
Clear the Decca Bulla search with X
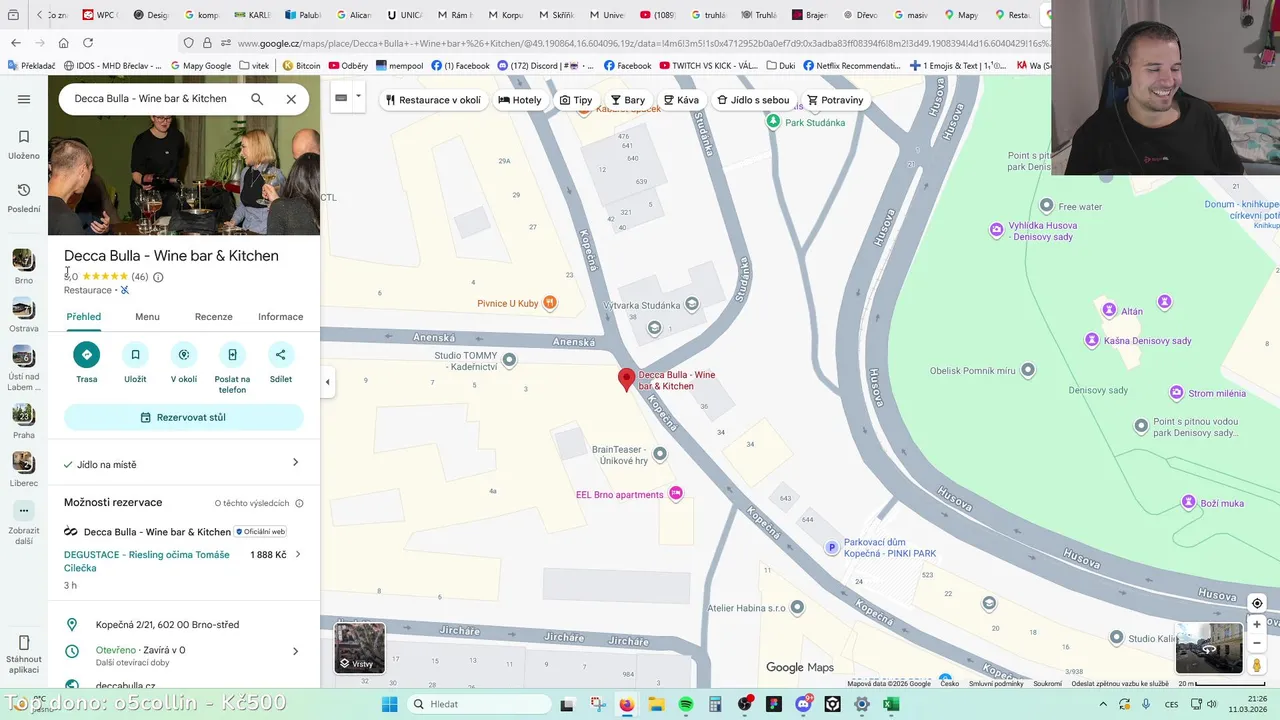tap(291, 99)
